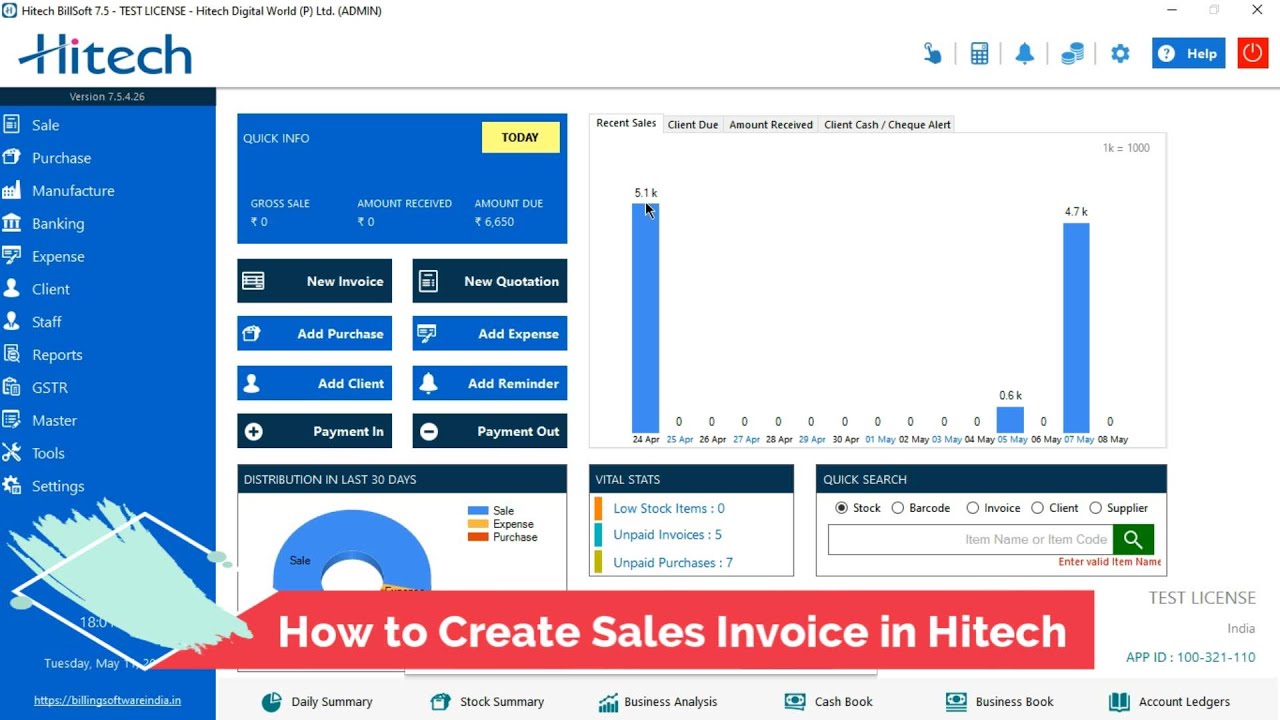
Task: Click the amount due value '₹ 6,650'
Action: pyautogui.click(x=494, y=222)
